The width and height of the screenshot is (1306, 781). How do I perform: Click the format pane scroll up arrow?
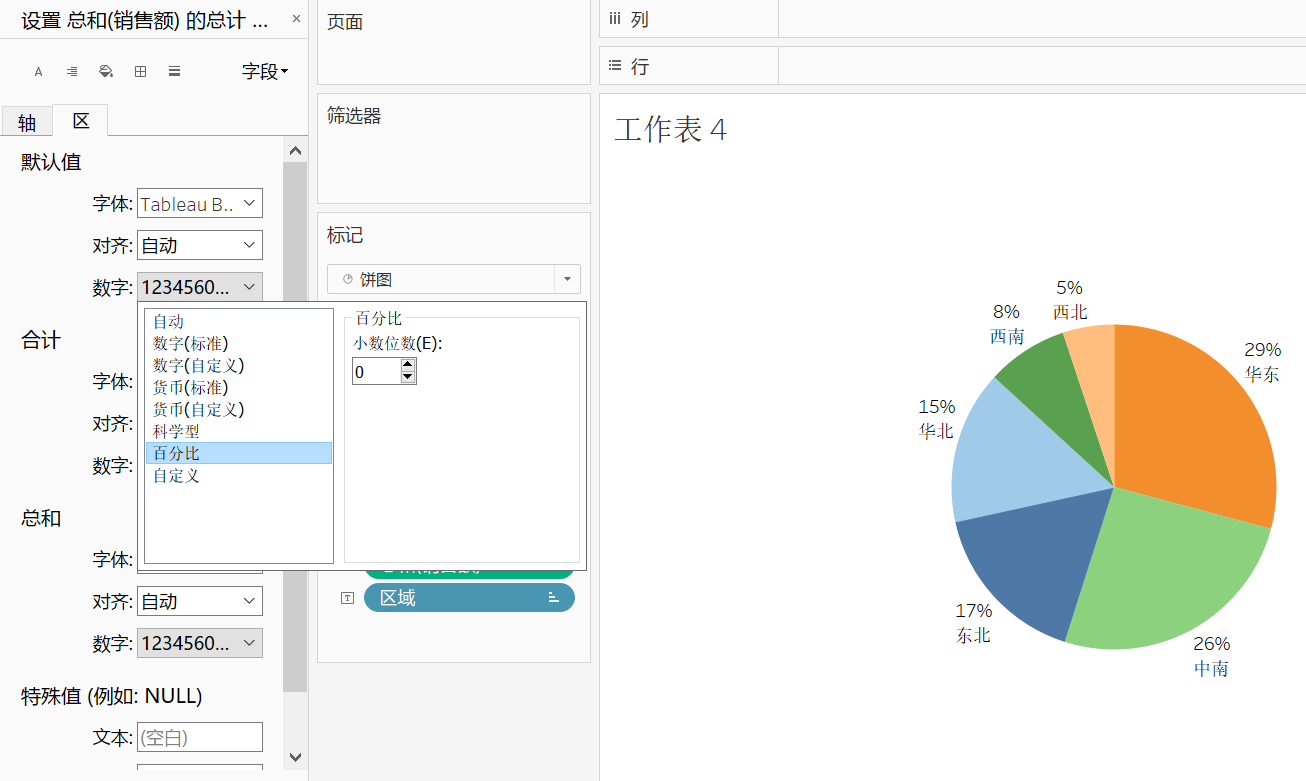tap(295, 151)
